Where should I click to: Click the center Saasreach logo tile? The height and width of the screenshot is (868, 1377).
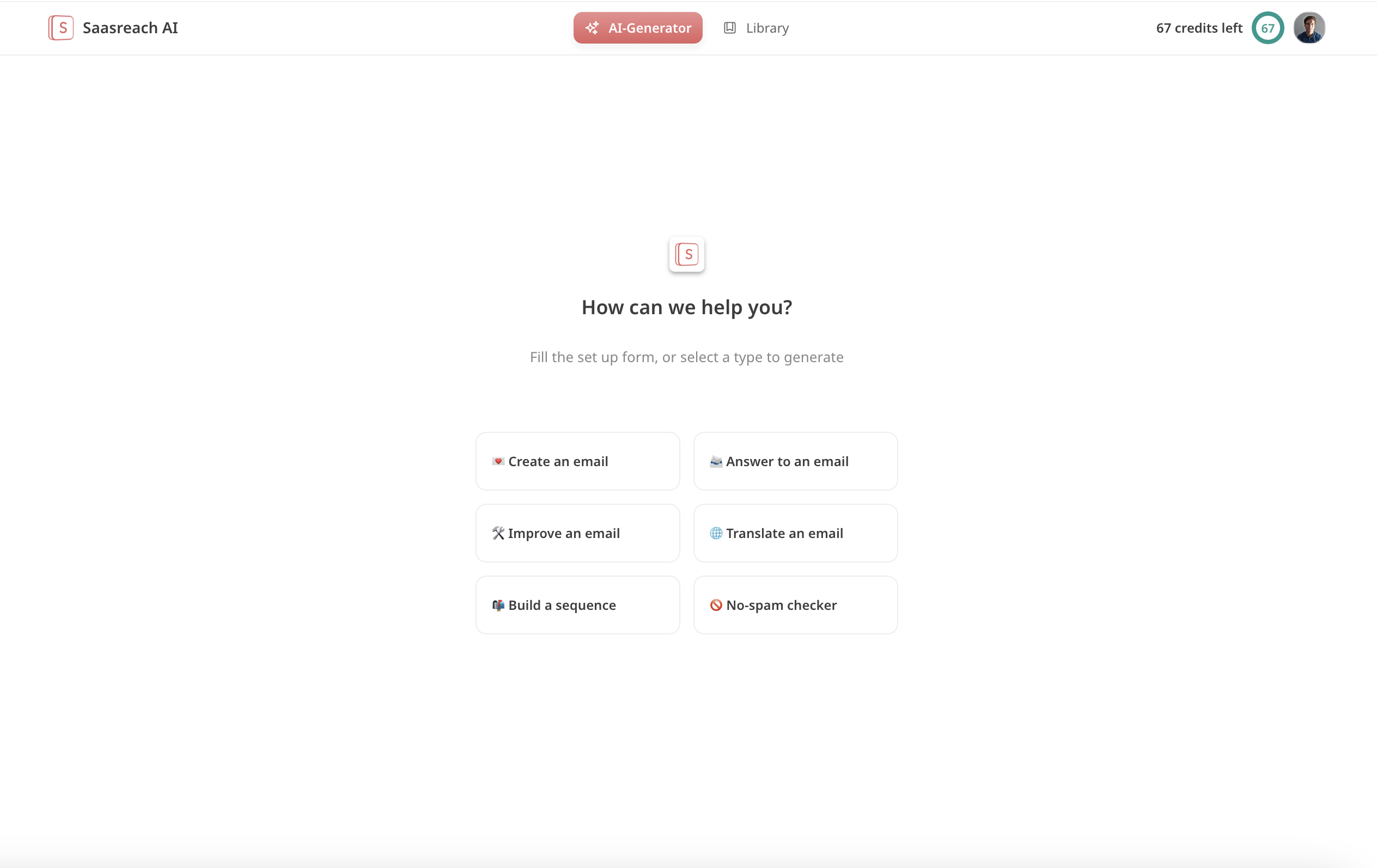(x=686, y=254)
